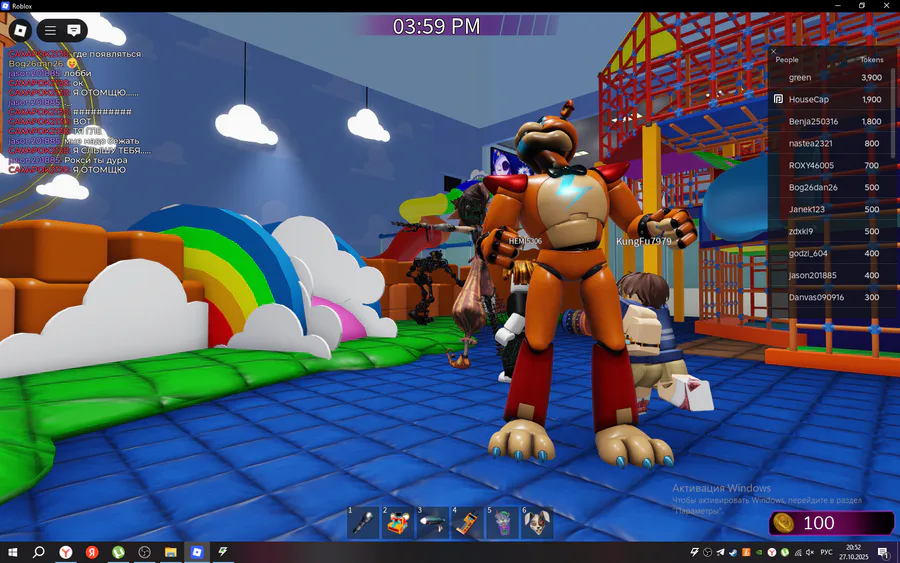
Task: Click the Рокси ты дура chat message
Action: (x=96, y=160)
